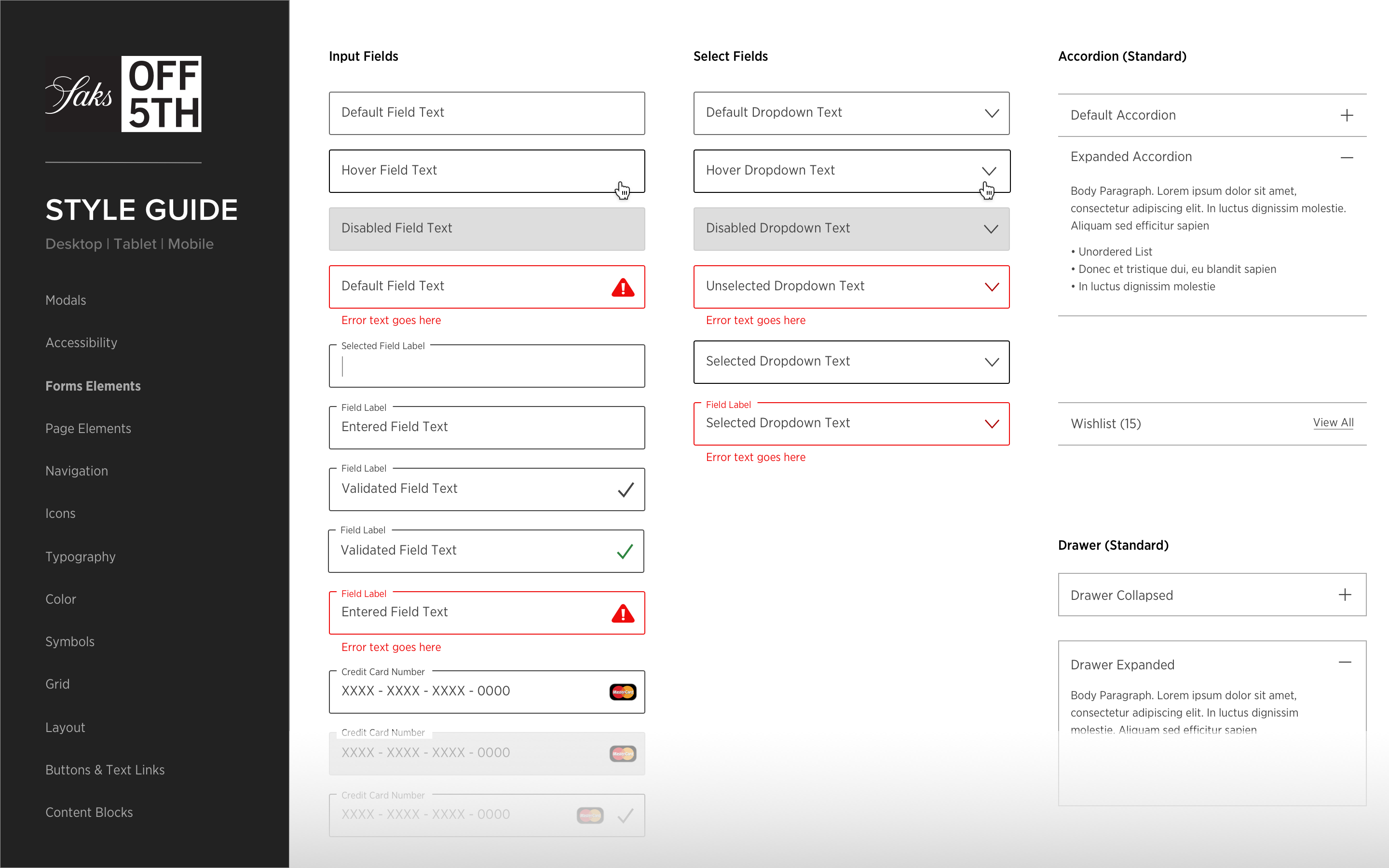Viewport: 1389px width, 868px height.
Task: Open the red Field Label Selected Dropdown
Action: [851, 424]
